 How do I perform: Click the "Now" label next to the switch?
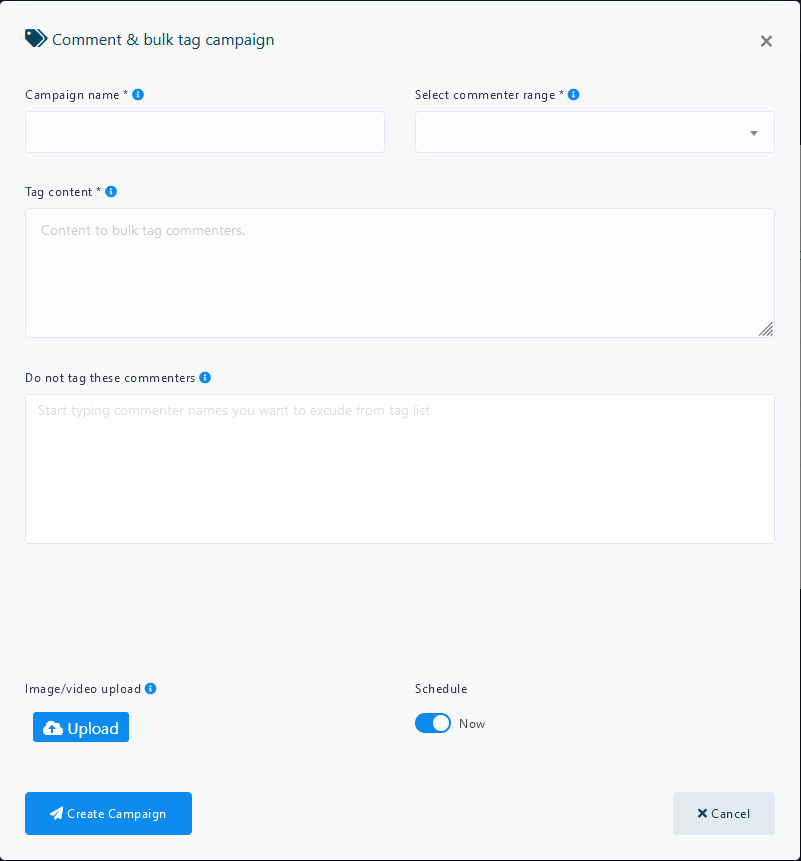point(472,724)
